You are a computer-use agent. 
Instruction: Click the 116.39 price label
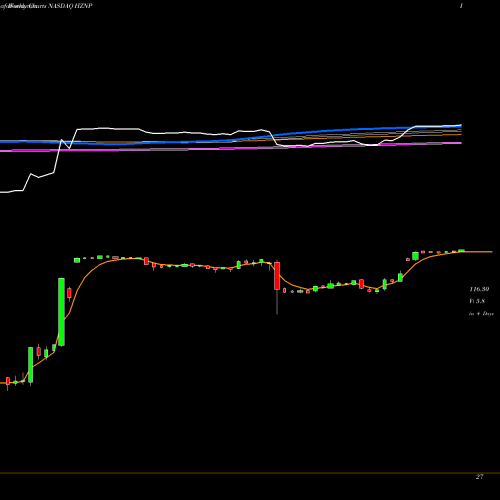[x=479, y=289]
